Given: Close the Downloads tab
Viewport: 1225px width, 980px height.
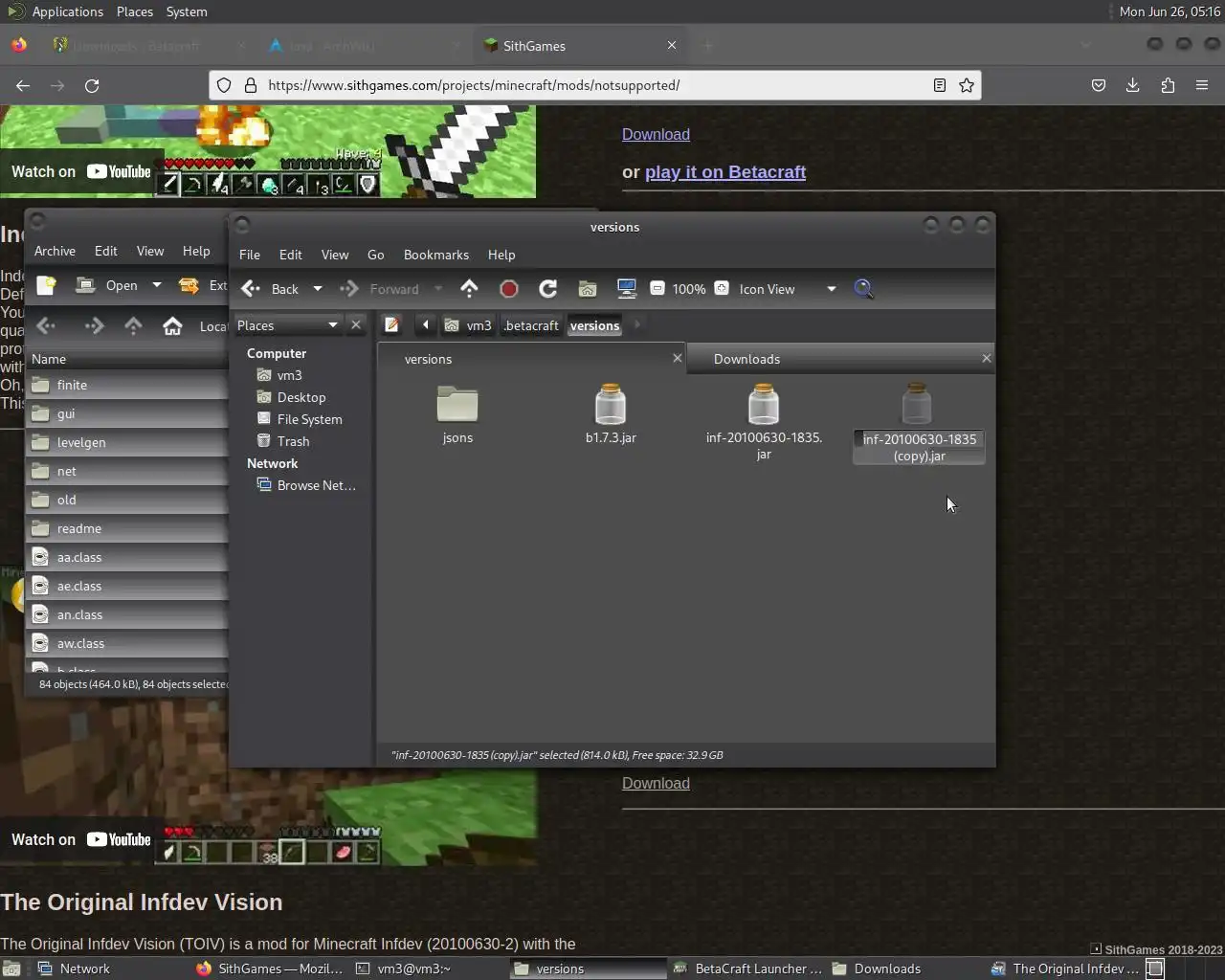Looking at the screenshot, I should [987, 358].
